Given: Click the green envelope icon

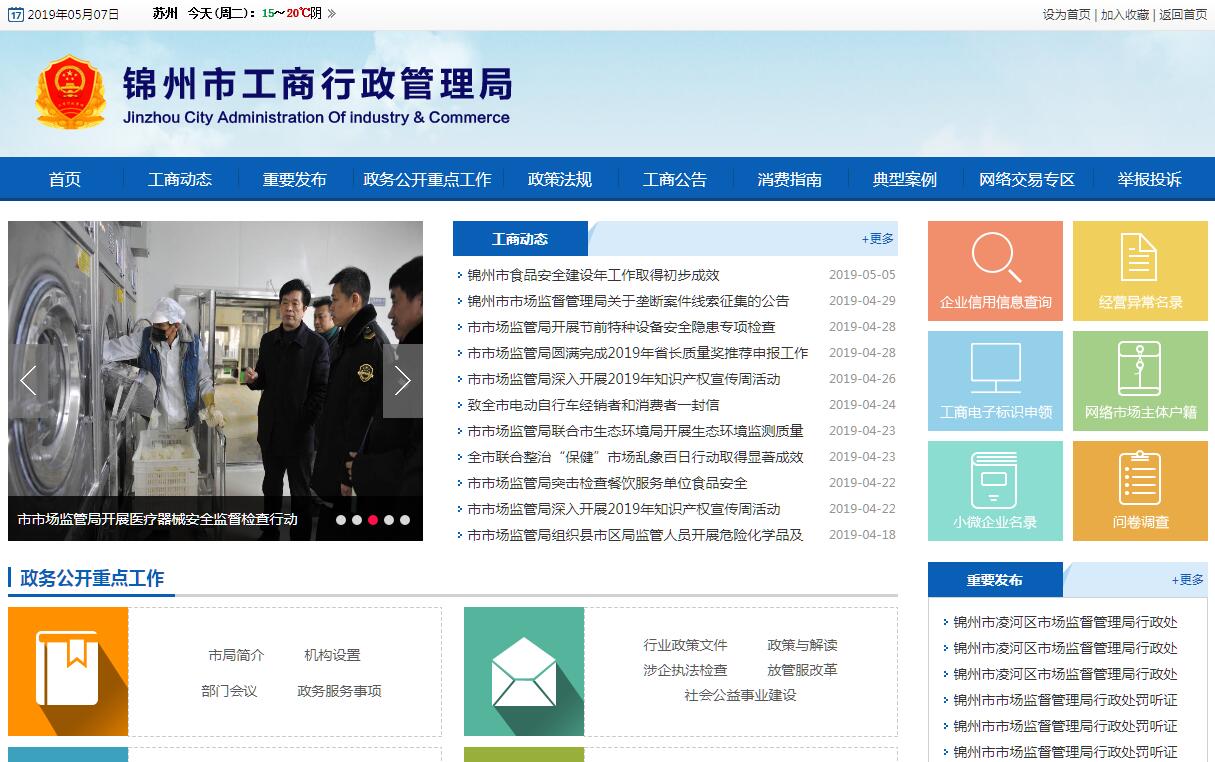Looking at the screenshot, I should tap(524, 671).
